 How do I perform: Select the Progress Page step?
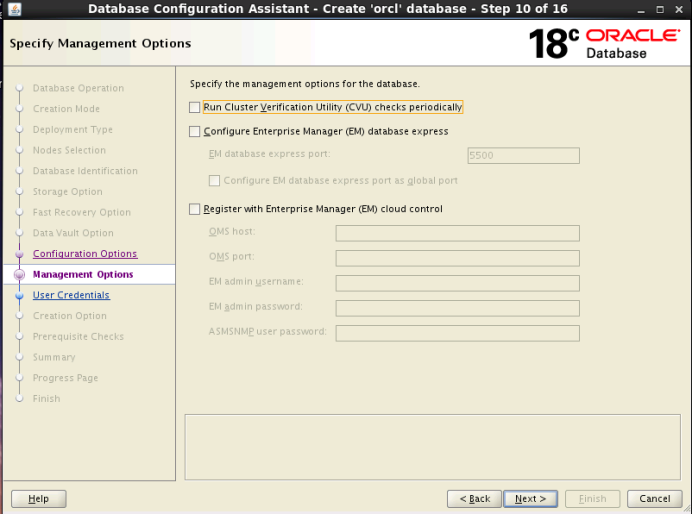coord(65,378)
